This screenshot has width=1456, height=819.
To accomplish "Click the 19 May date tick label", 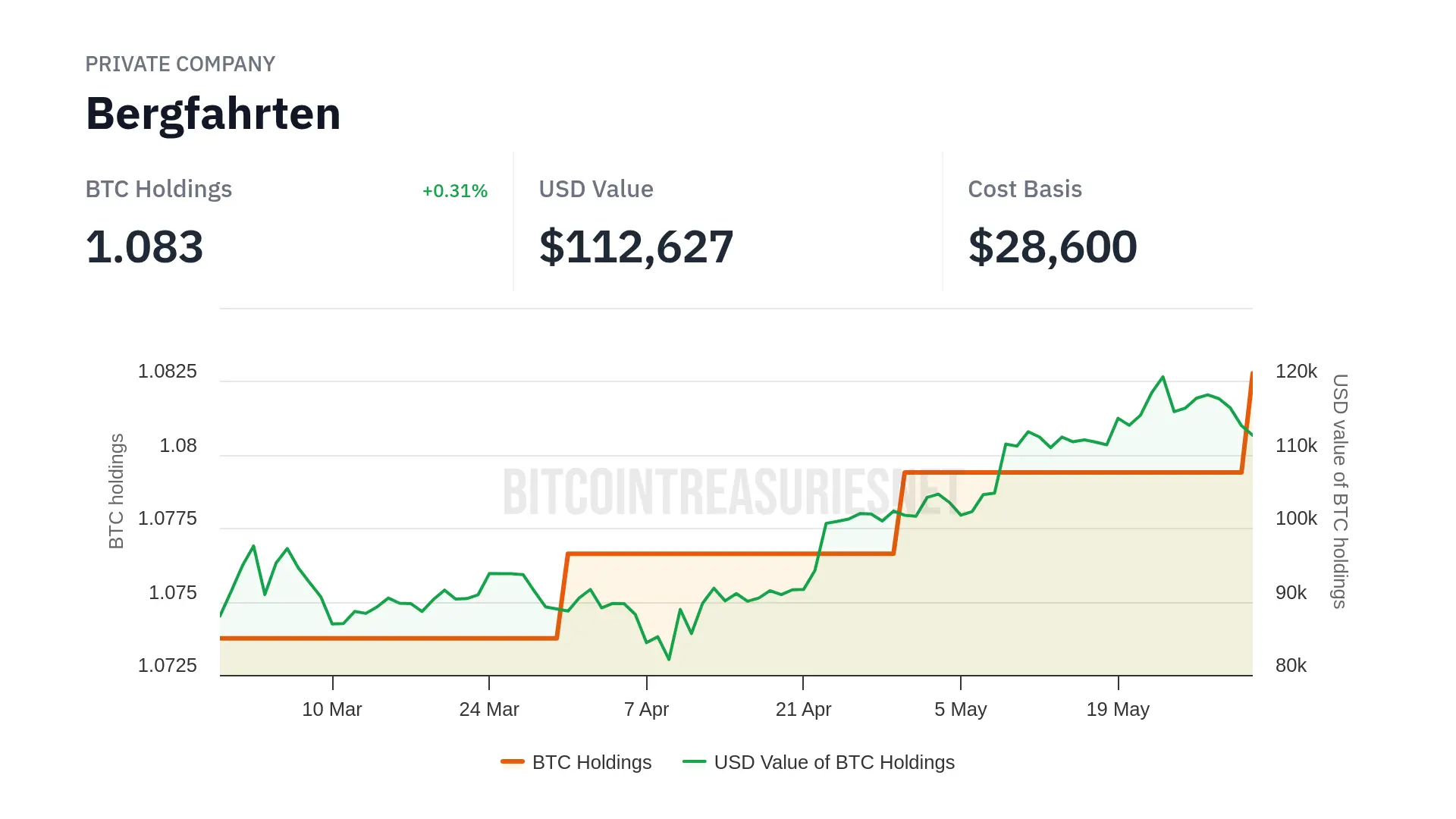I will pos(1118,710).
